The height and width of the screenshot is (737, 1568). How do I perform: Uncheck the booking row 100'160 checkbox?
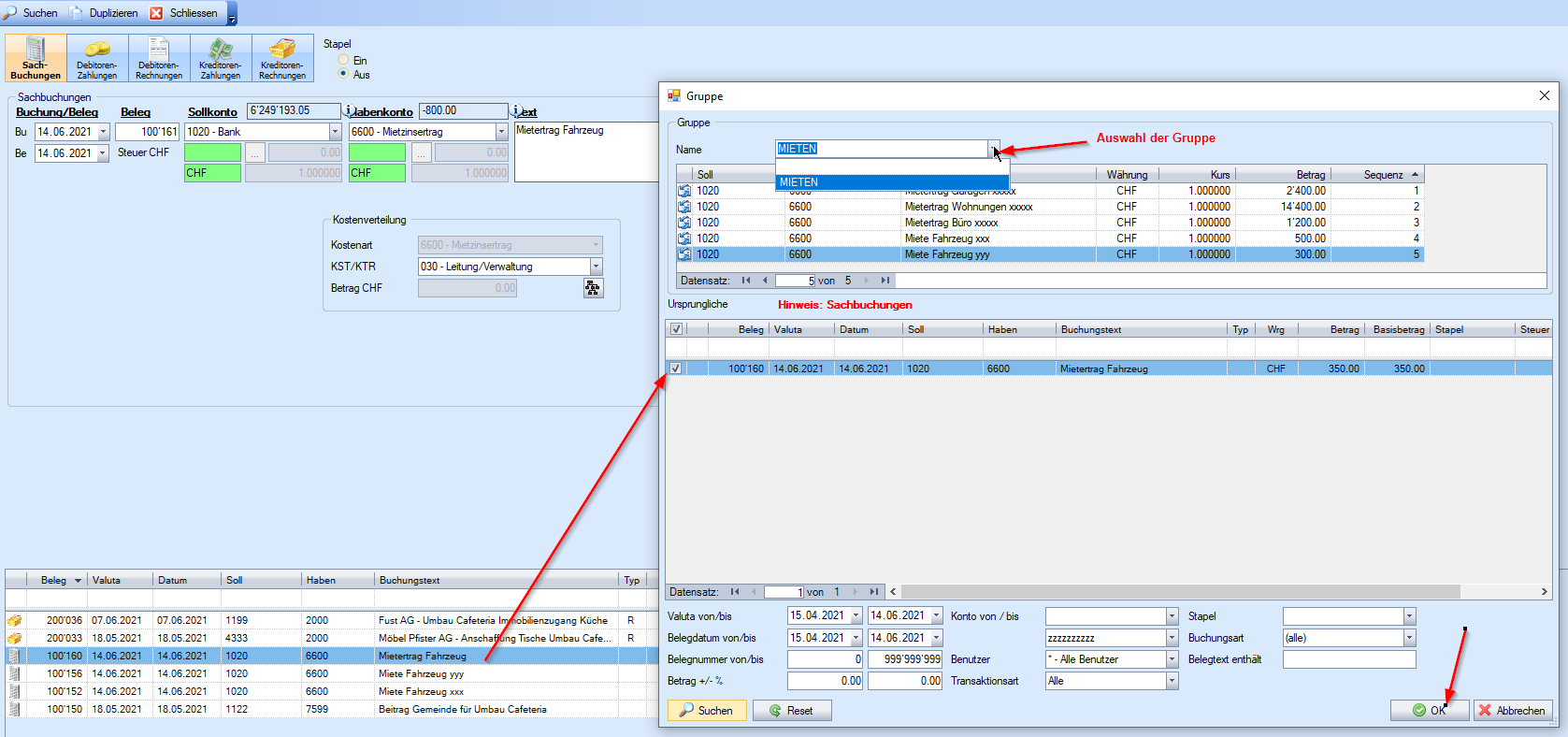[676, 368]
